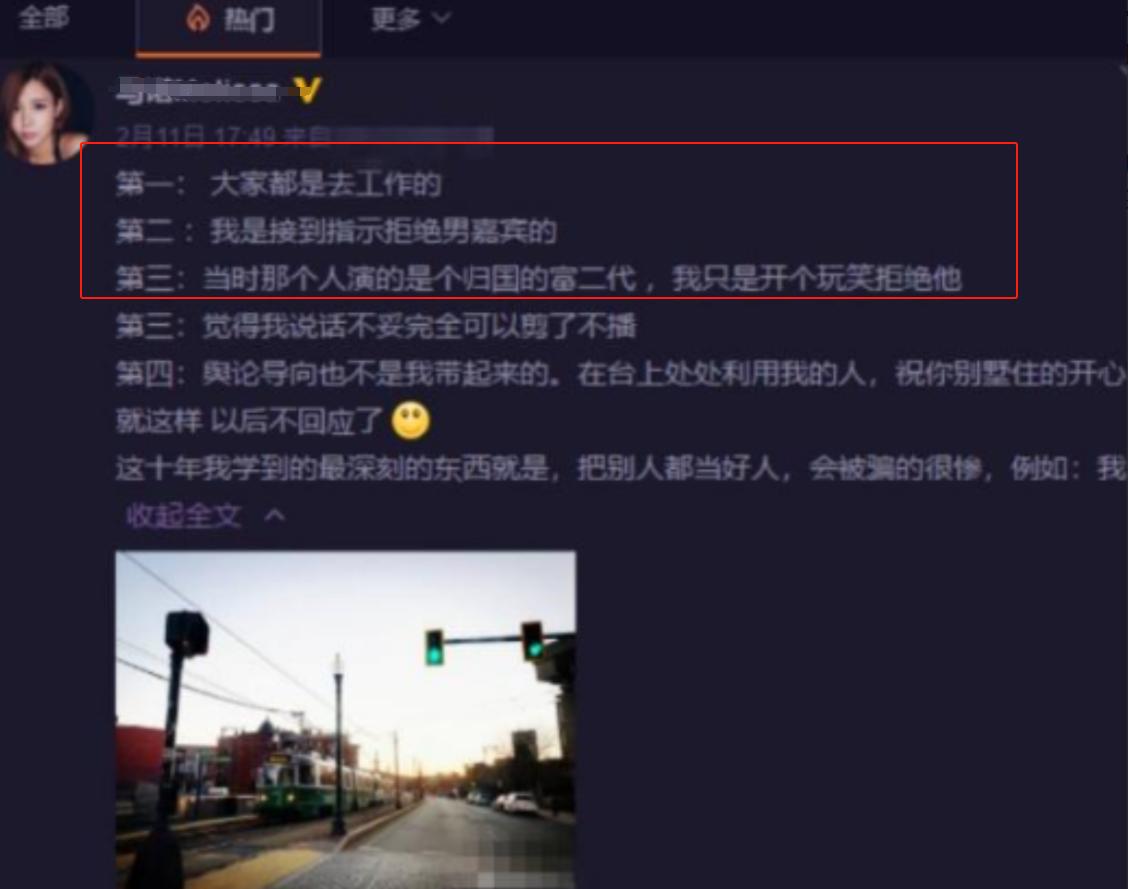Collapse post via 收起全文 link
This screenshot has width=1128, height=889.
(x=184, y=516)
